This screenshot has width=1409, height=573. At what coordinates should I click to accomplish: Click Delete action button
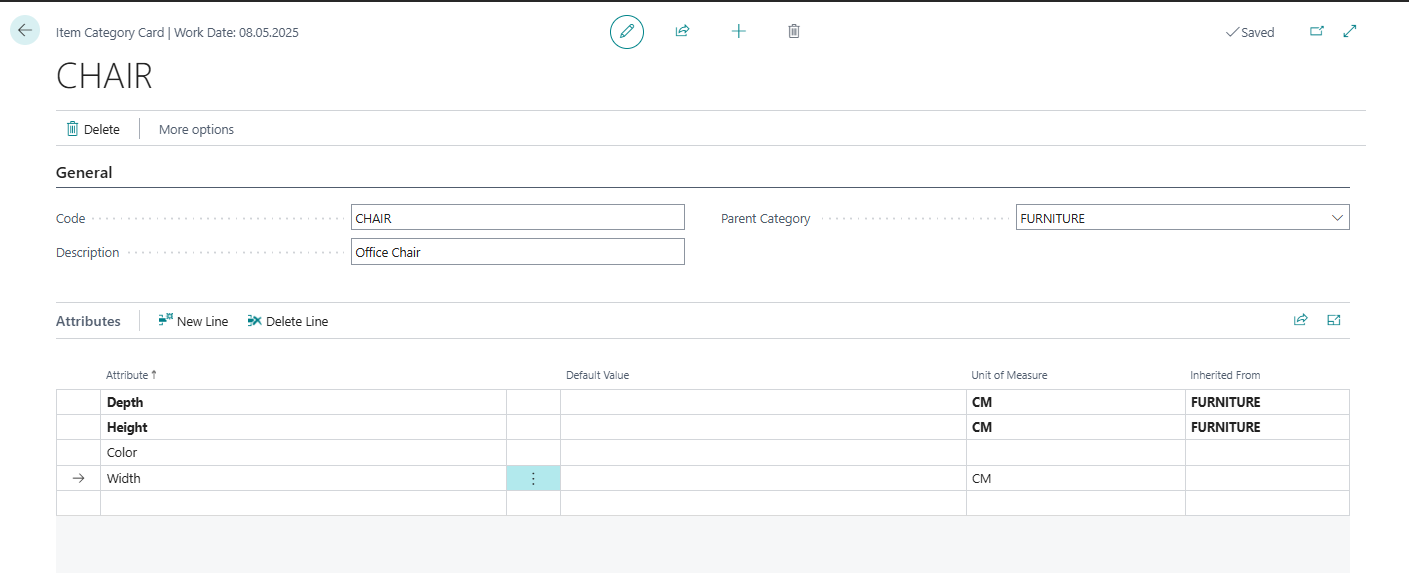pyautogui.click(x=93, y=129)
